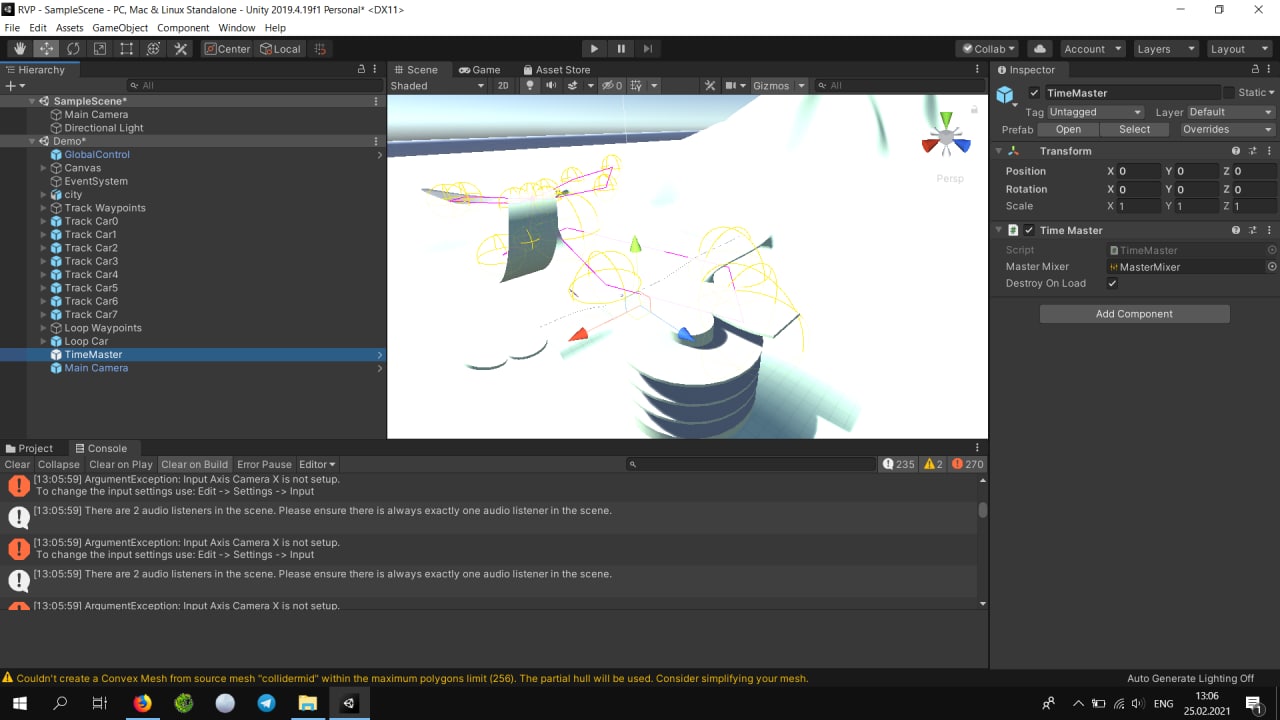This screenshot has height=720, width=1280.
Task: Show info message count 235
Action: click(x=899, y=464)
